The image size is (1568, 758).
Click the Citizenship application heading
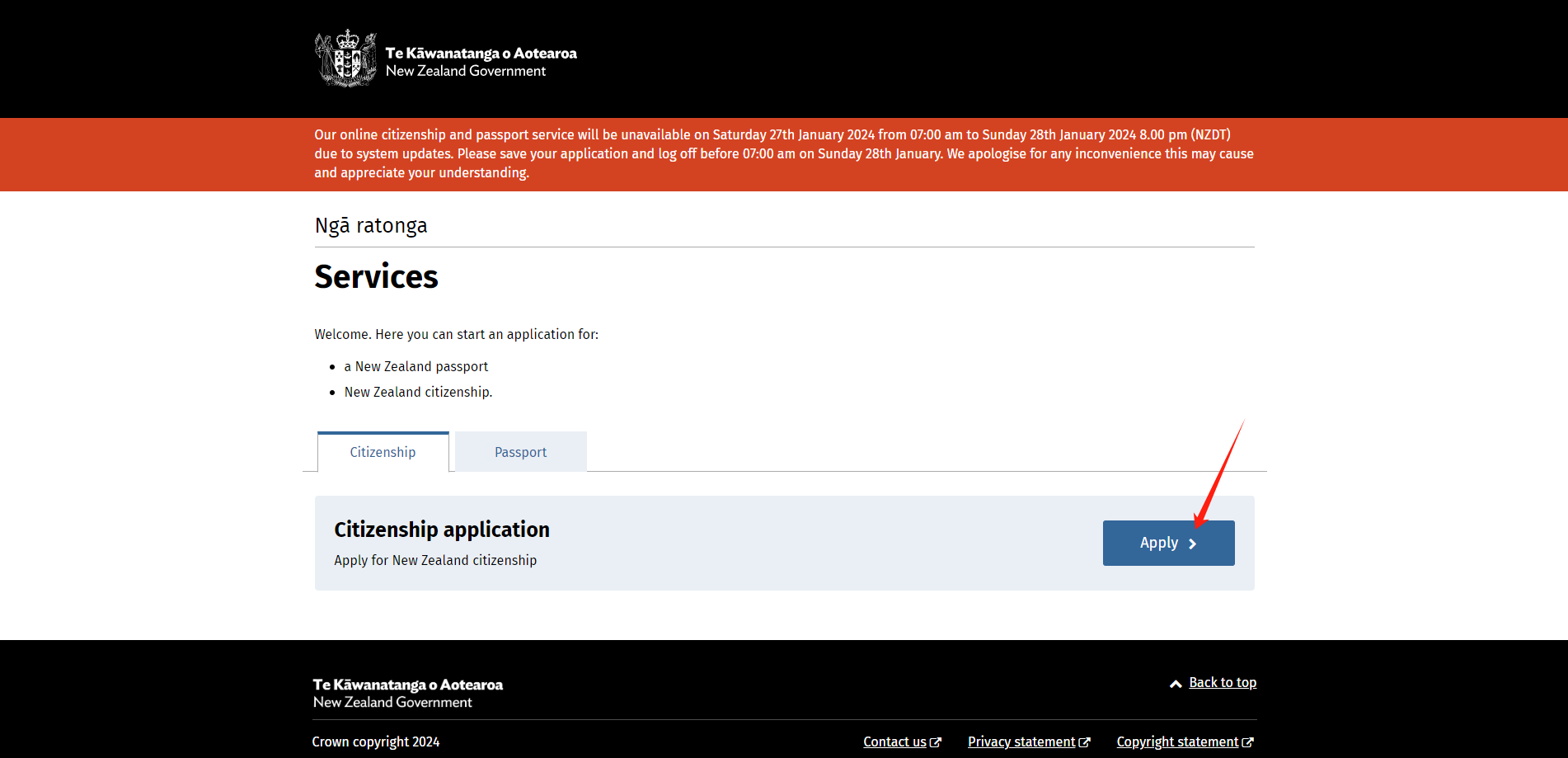click(x=442, y=530)
